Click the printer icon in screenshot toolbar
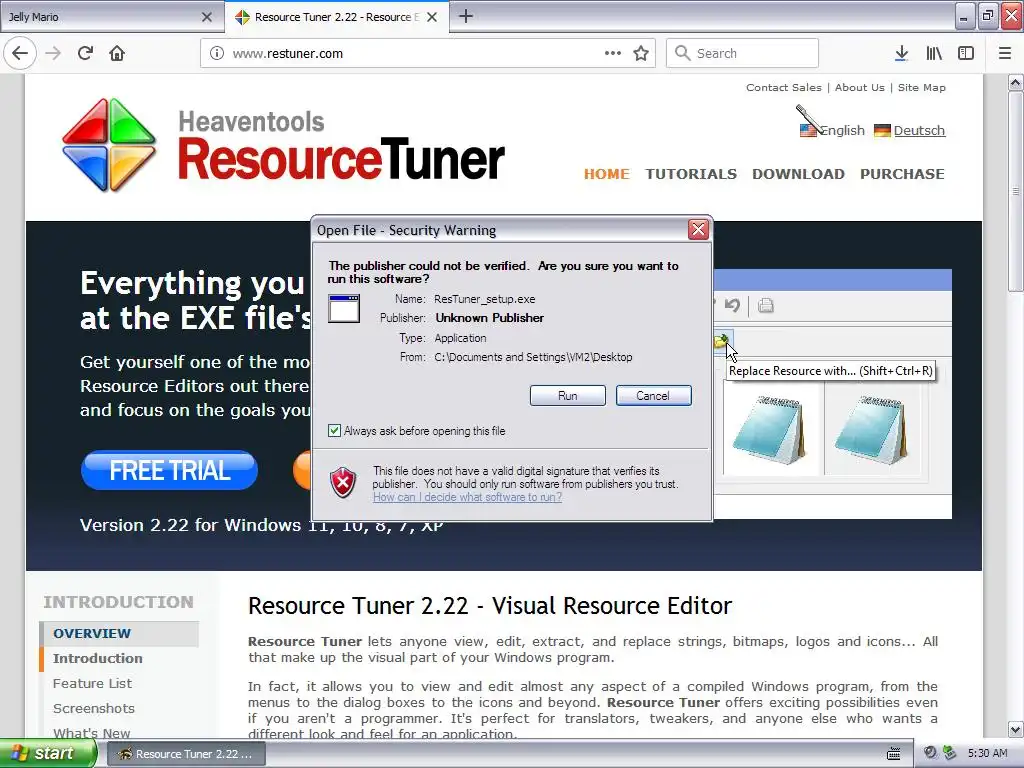 (x=766, y=305)
